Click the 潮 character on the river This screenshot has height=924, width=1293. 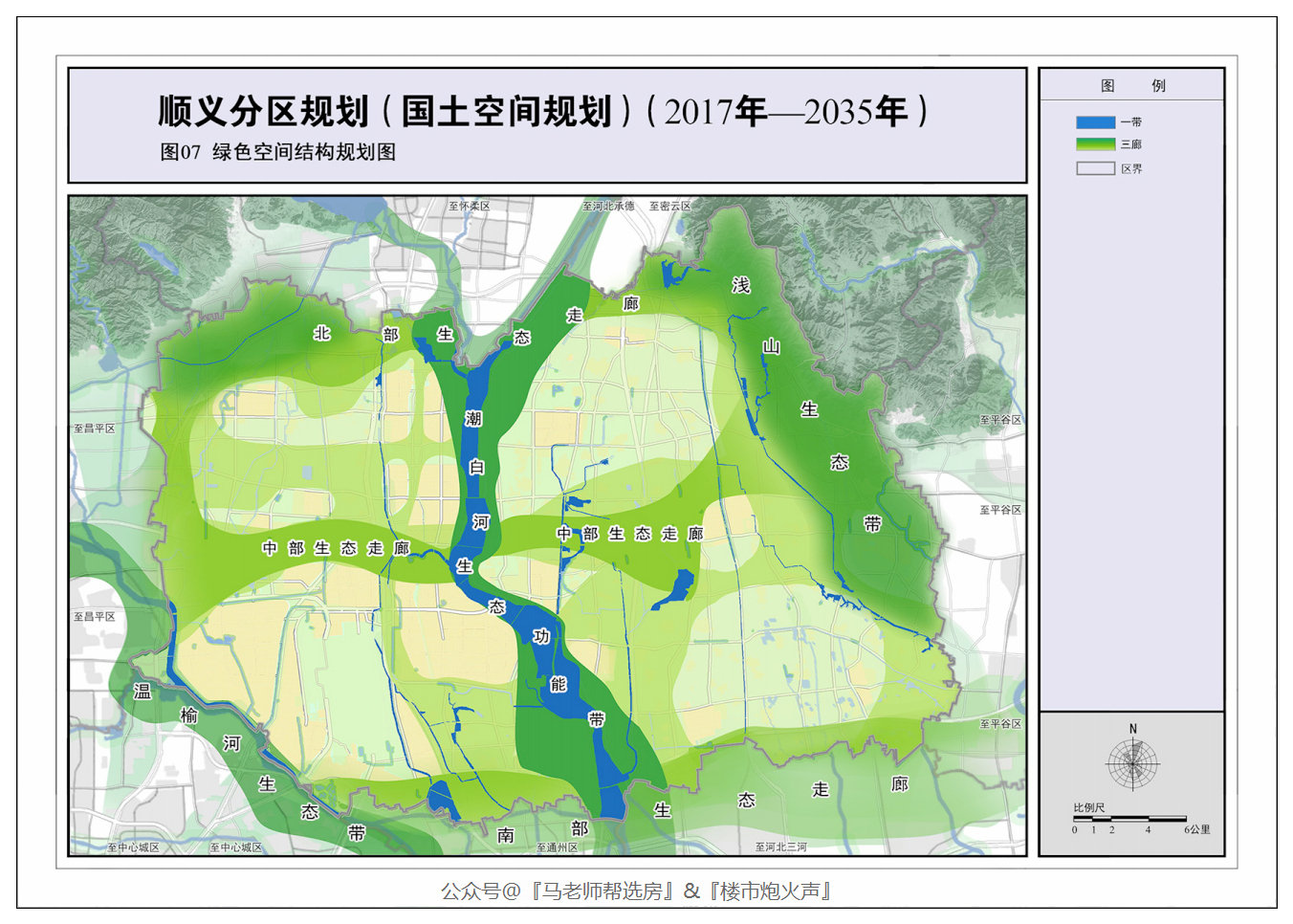point(473,419)
